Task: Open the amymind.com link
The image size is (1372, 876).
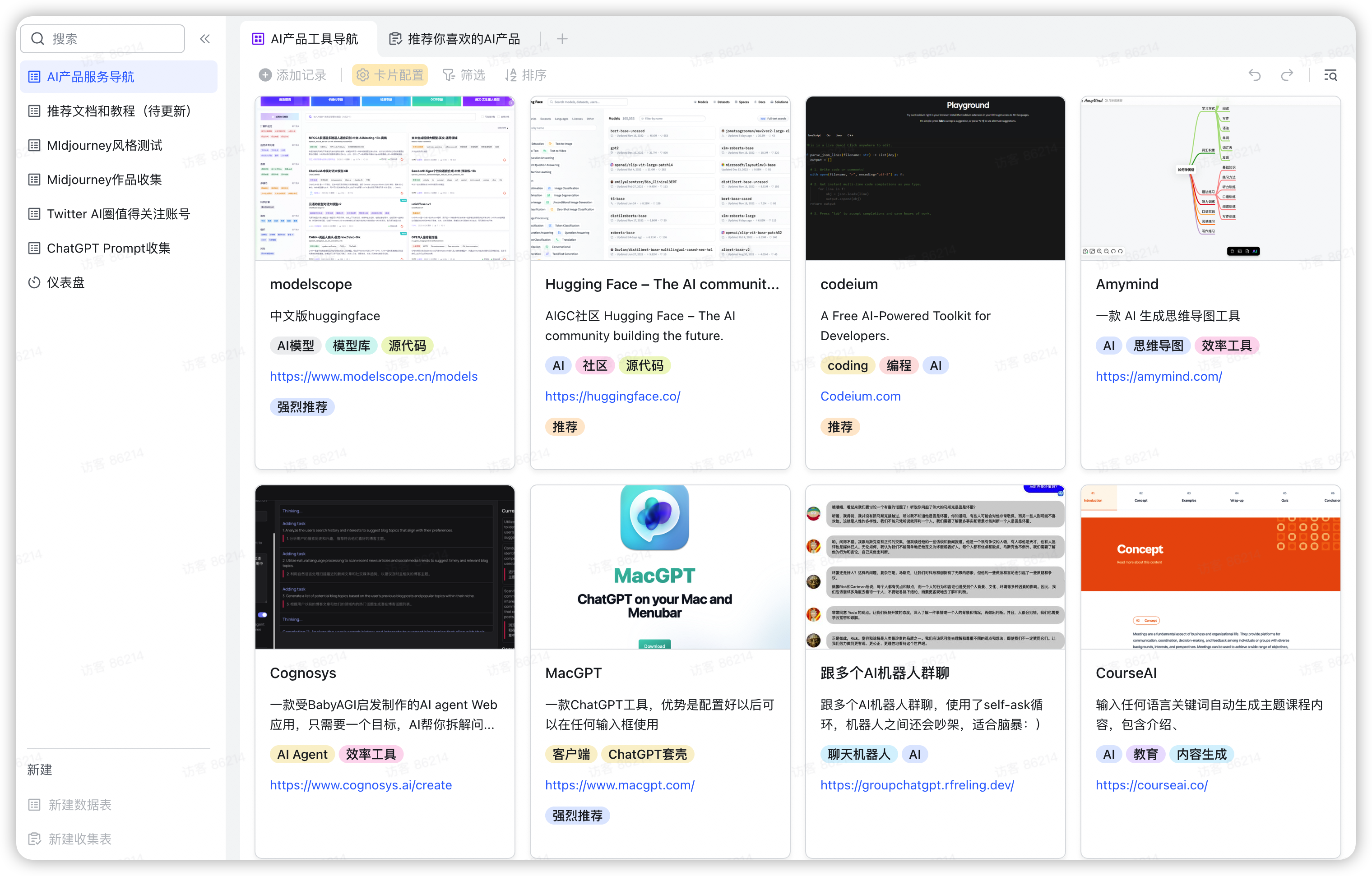Action: 1159,377
